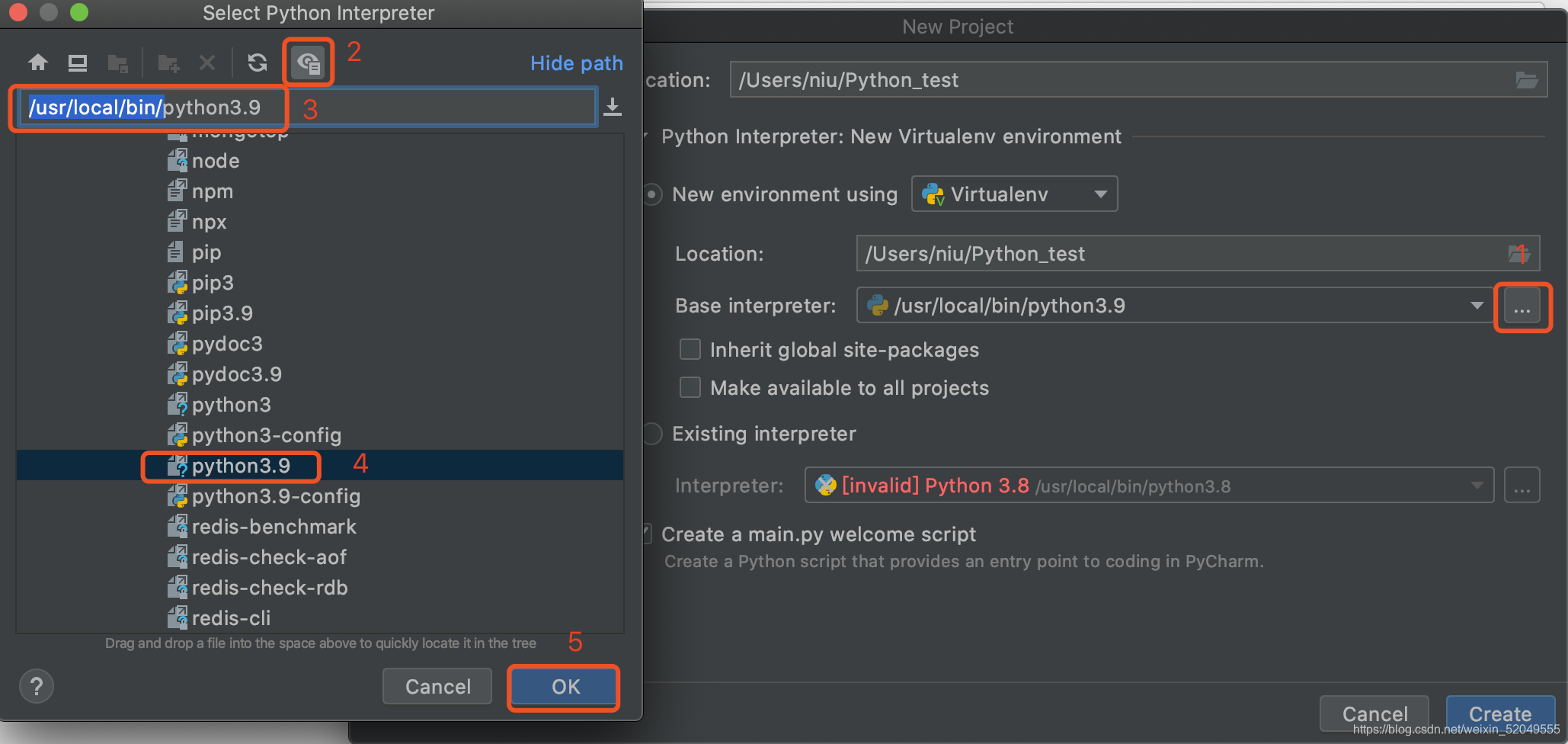Create new folder toolbar icon
The width and height of the screenshot is (1568, 744).
tap(168, 63)
